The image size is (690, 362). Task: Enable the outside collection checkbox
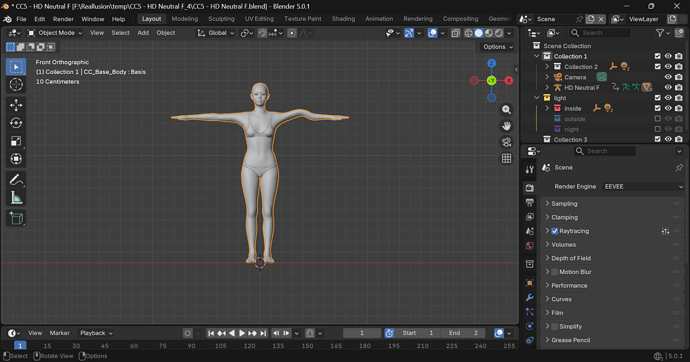[x=657, y=119]
